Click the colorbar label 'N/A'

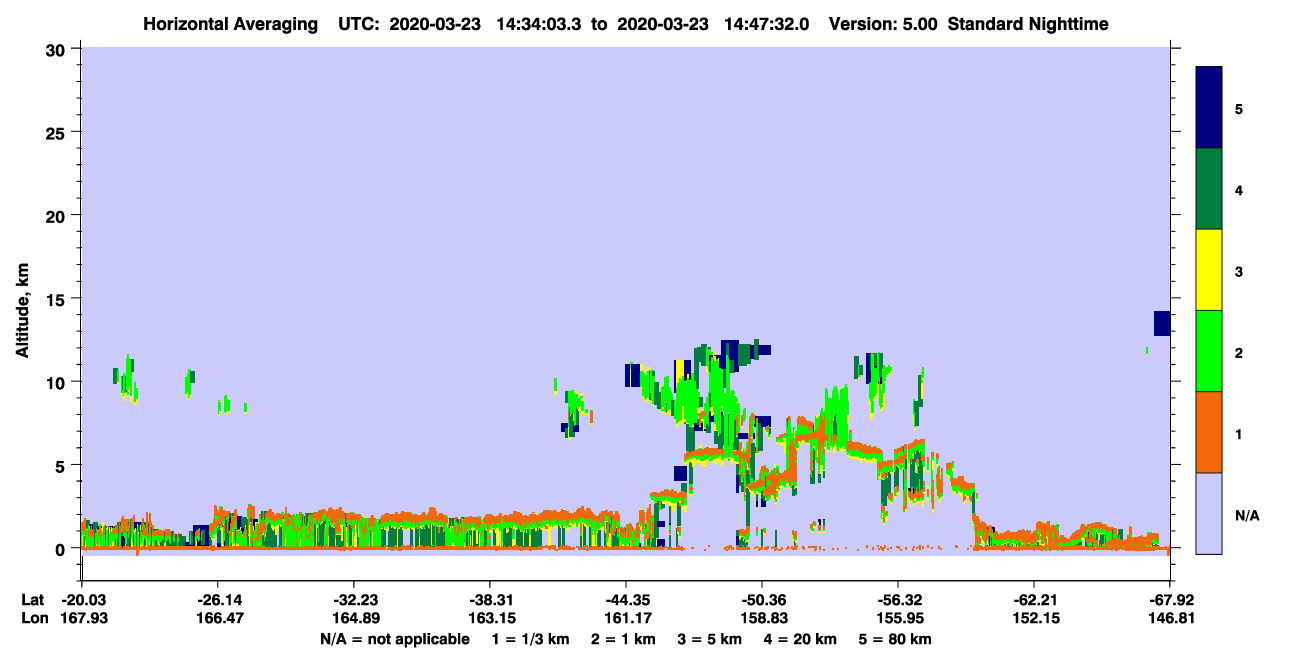(1247, 515)
